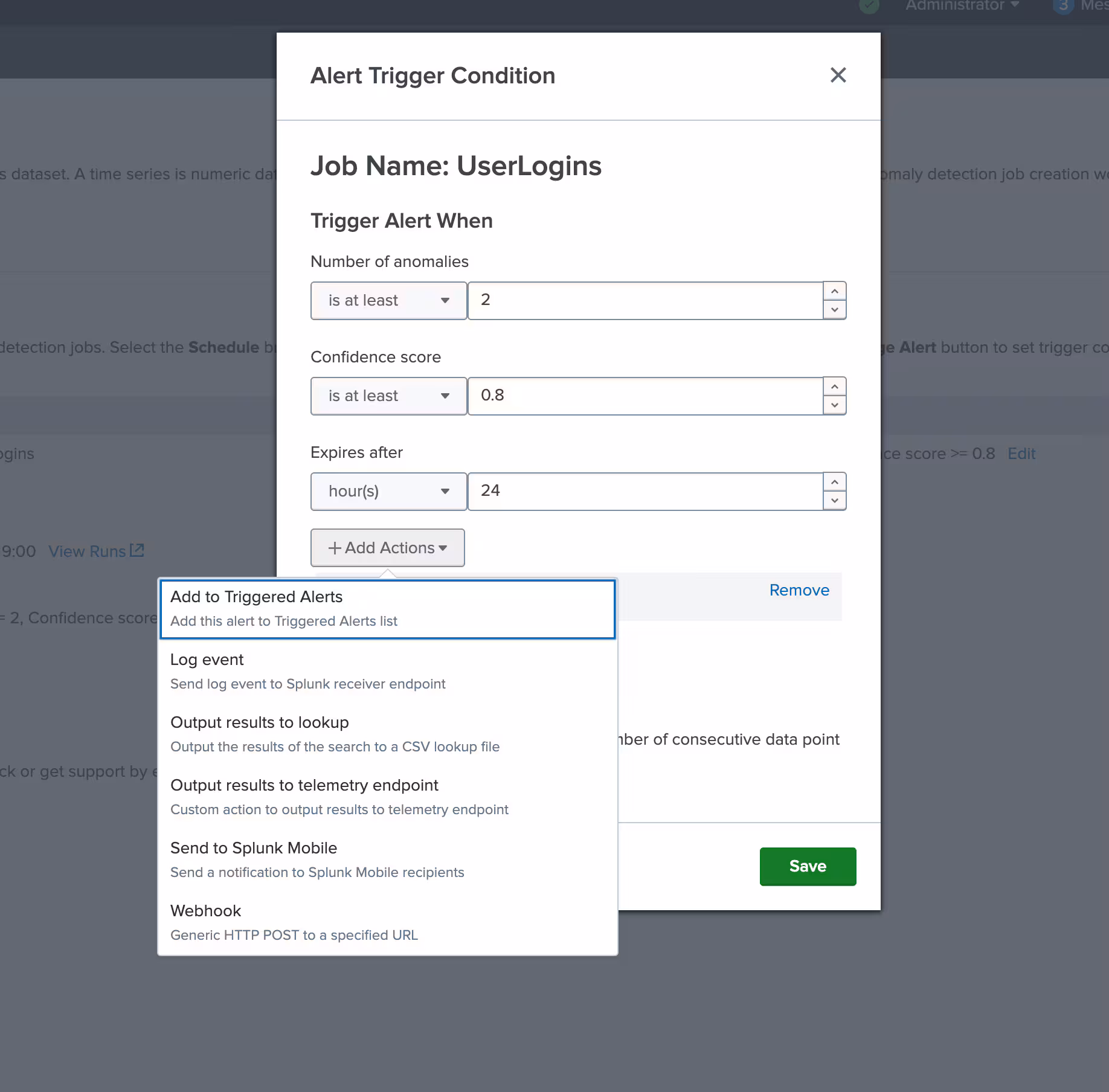Choose the Log event action
The width and height of the screenshot is (1109, 1092).
(x=388, y=672)
